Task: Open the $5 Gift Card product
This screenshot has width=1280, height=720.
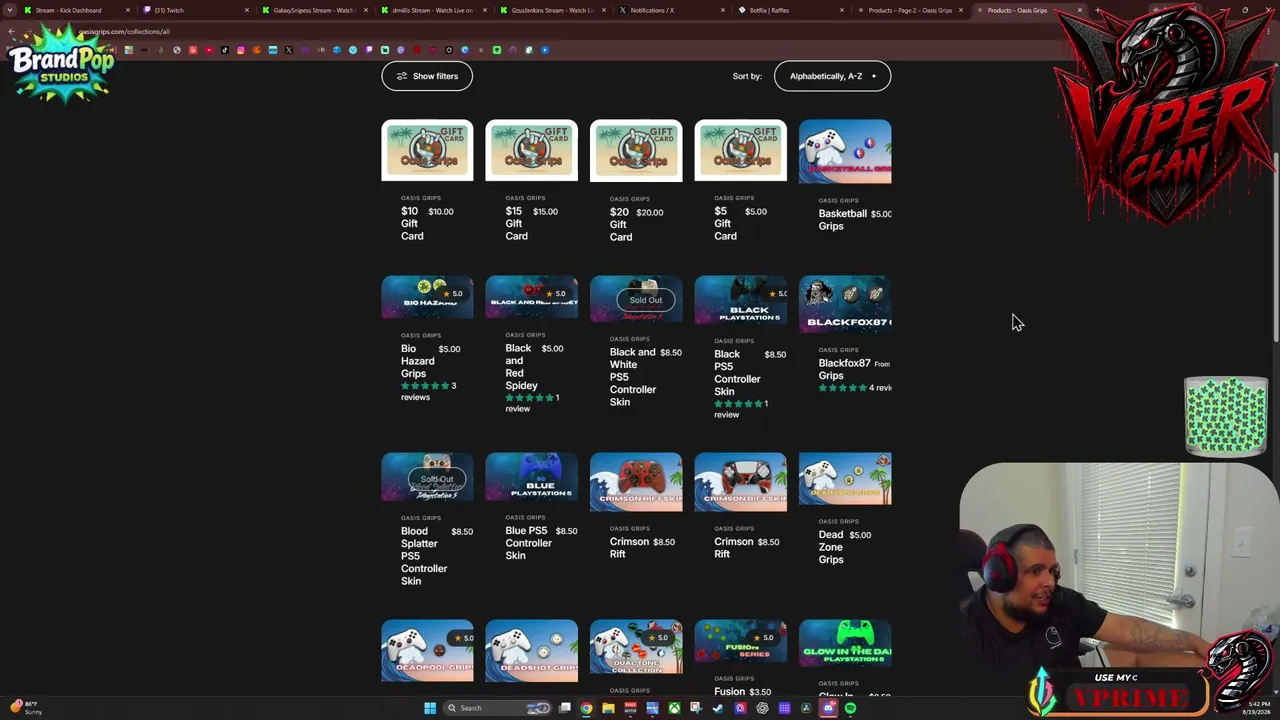Action: pos(725,223)
